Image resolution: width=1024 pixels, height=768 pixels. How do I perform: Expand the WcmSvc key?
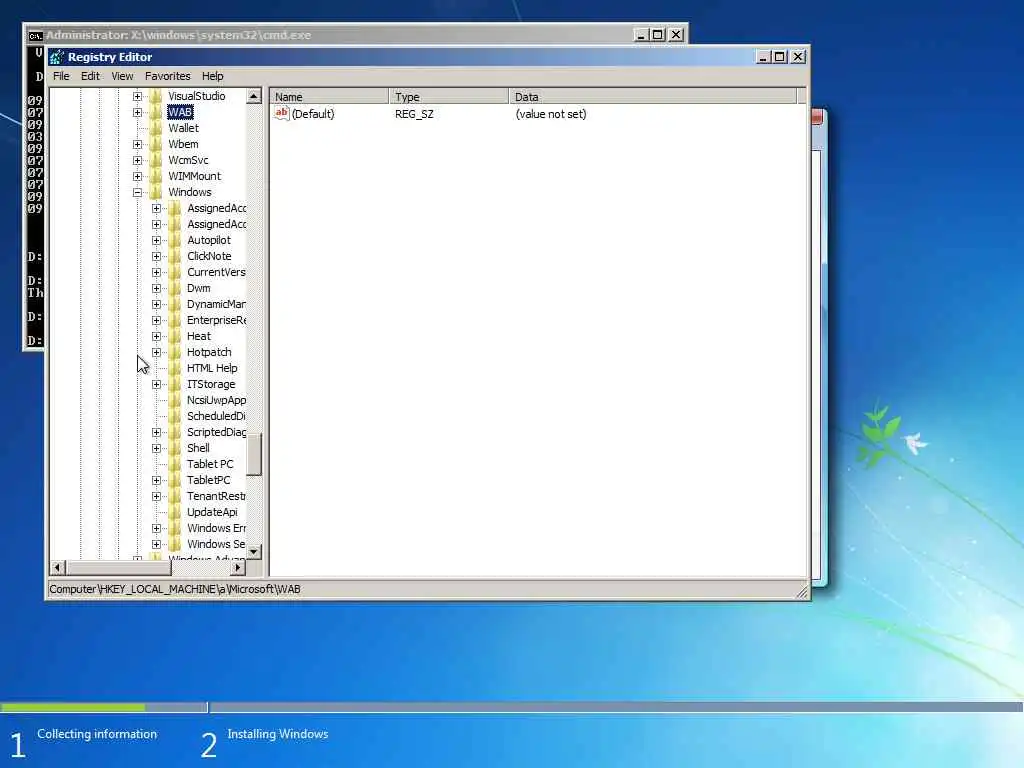tap(137, 161)
